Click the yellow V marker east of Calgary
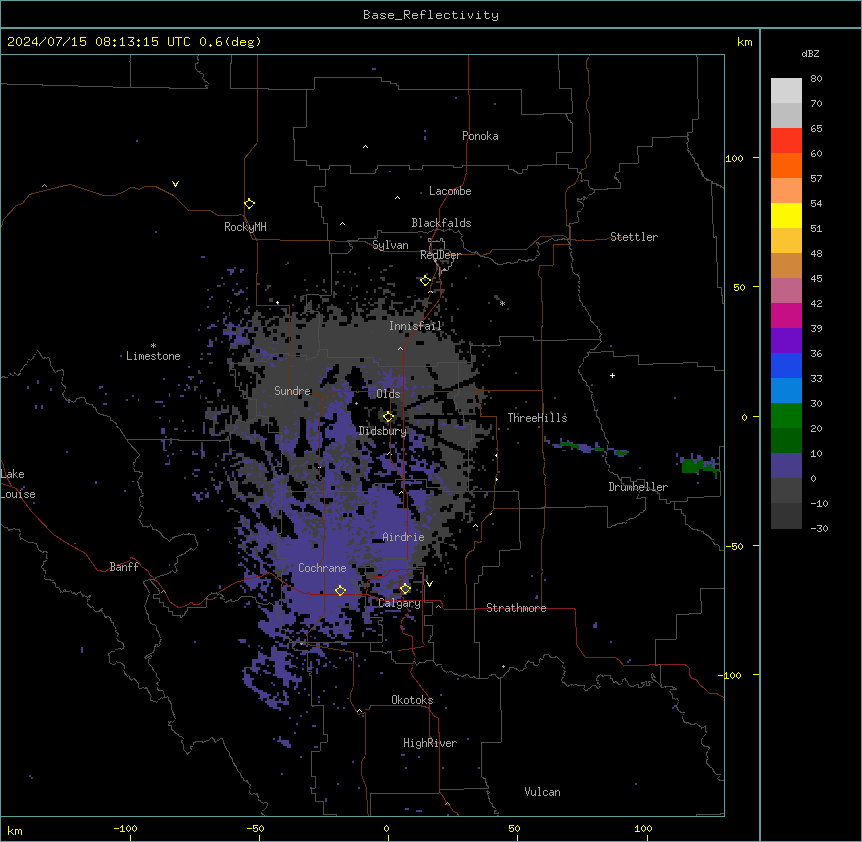The image size is (862, 842). pyautogui.click(x=429, y=584)
